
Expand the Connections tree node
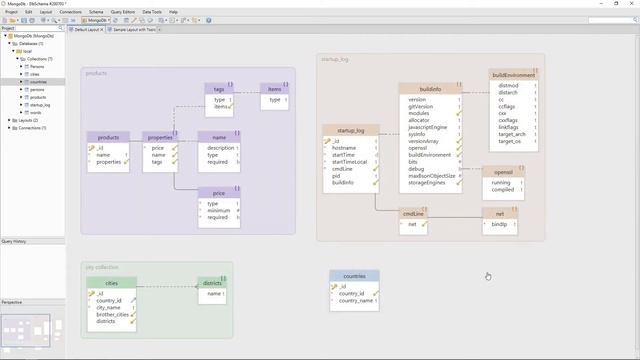[9, 128]
